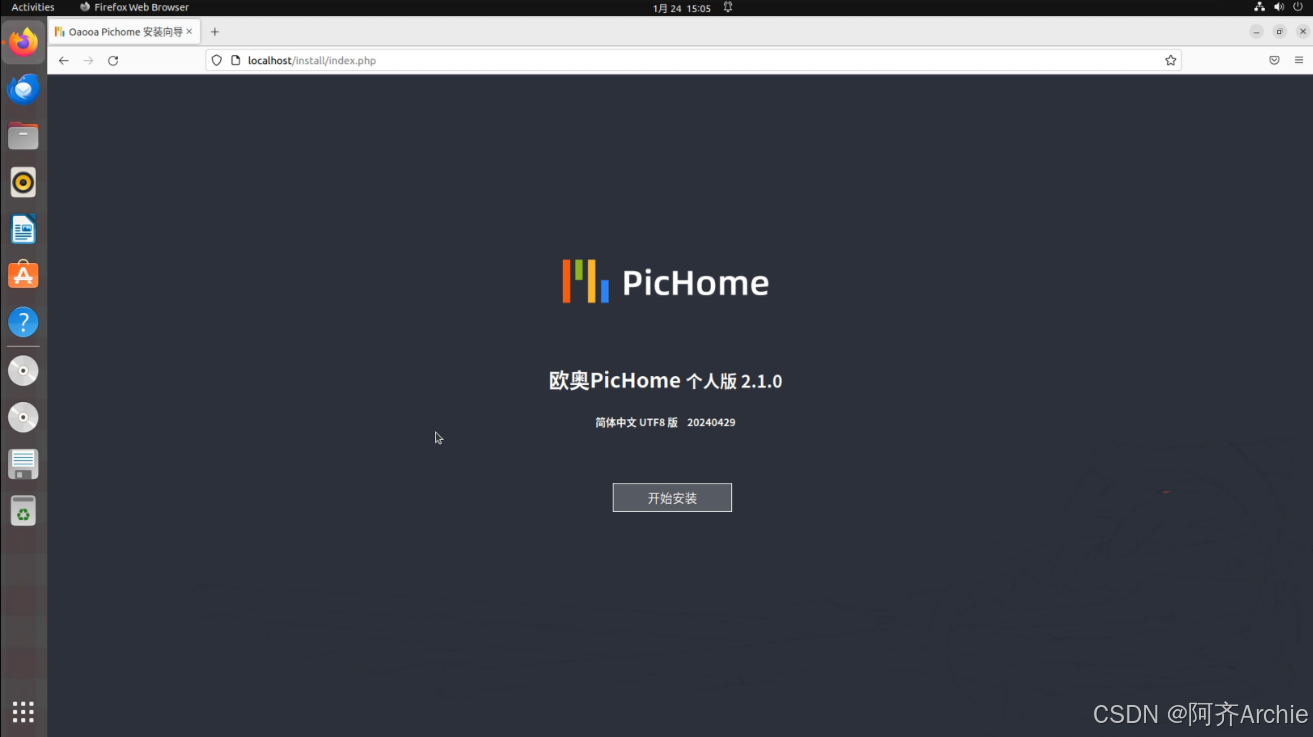This screenshot has height=737, width=1313.
Task: Click the 简体中文 UTF8 版 20240429 text
Action: [665, 423]
